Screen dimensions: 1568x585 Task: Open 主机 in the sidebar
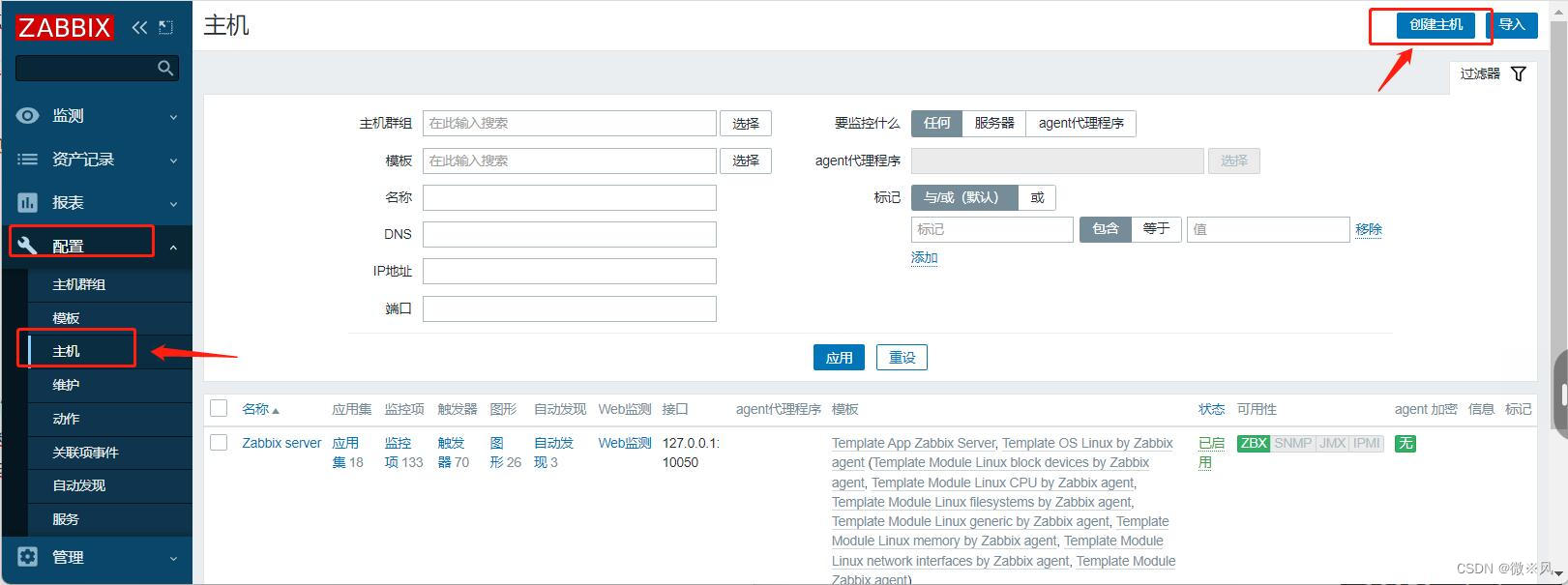66,351
